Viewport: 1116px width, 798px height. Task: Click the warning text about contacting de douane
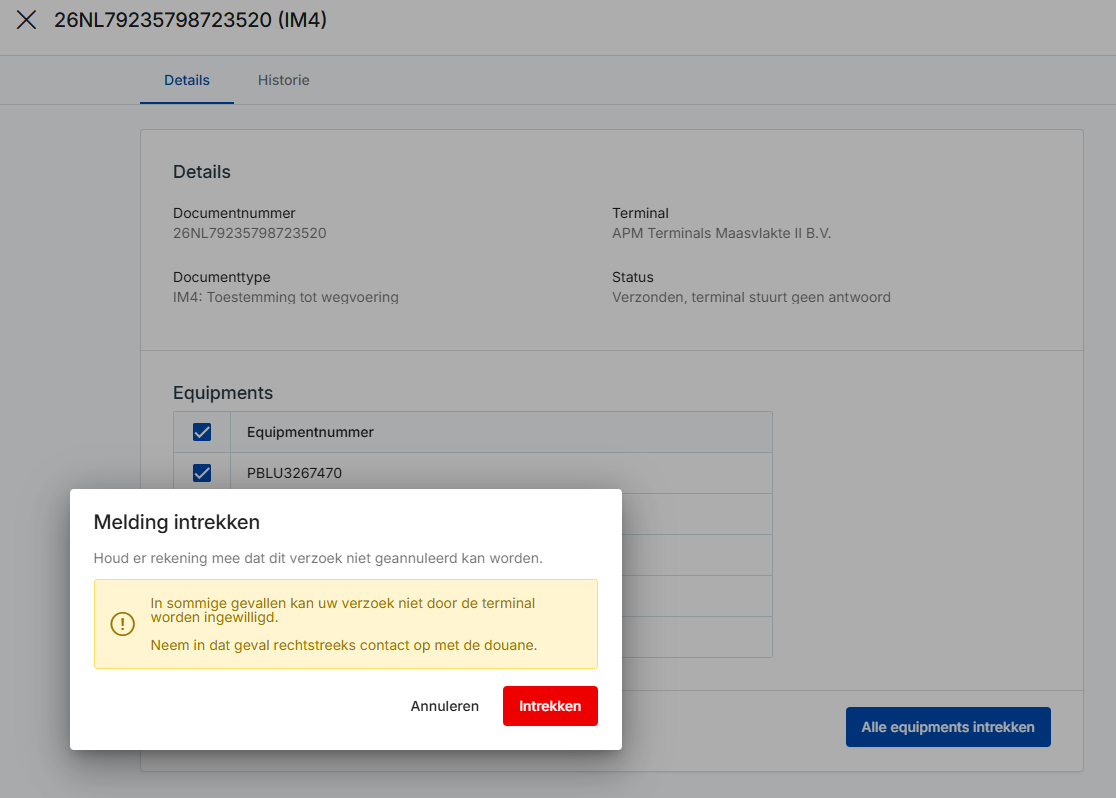pyautogui.click(x=344, y=646)
